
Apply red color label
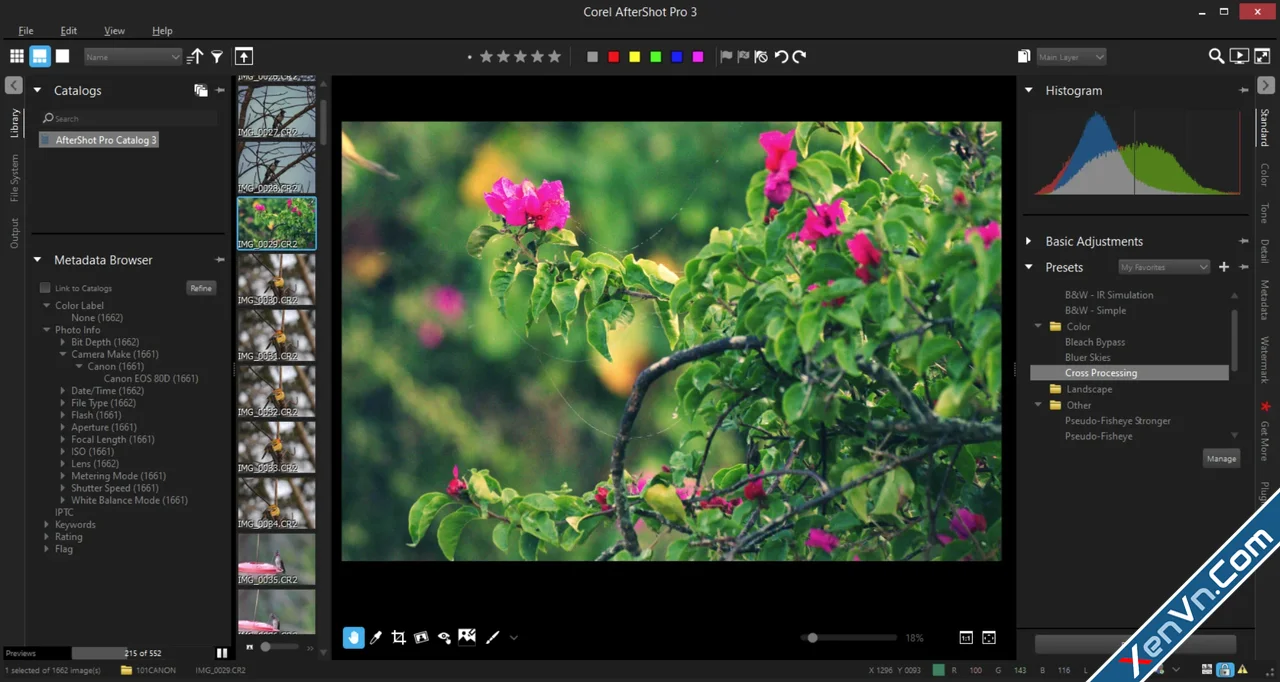(x=614, y=57)
